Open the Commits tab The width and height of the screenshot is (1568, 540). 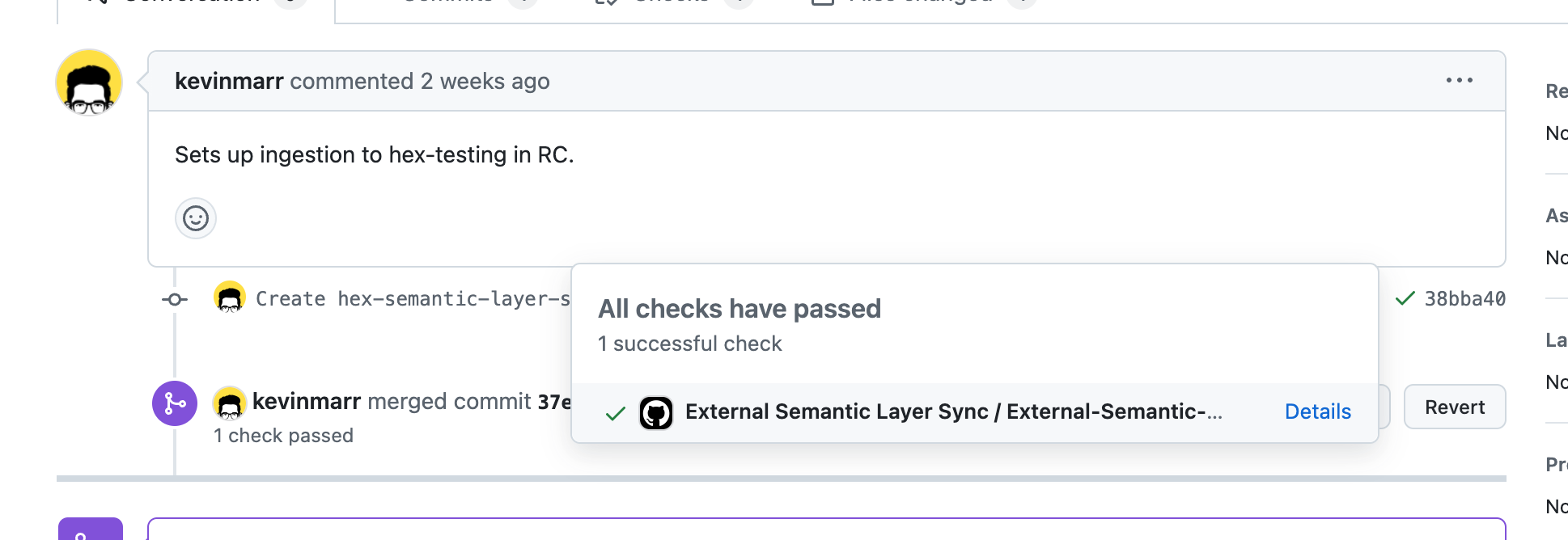tap(450, 2)
